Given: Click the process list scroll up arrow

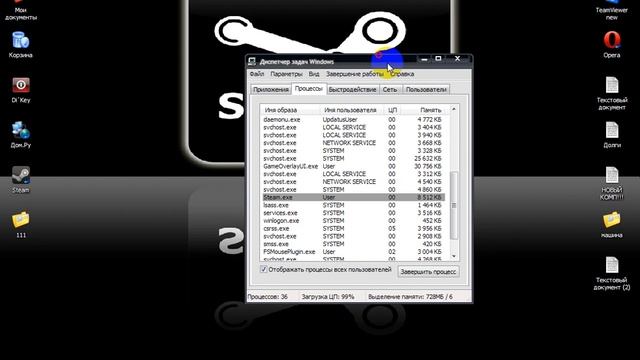Looking at the screenshot, I should (x=453, y=109).
